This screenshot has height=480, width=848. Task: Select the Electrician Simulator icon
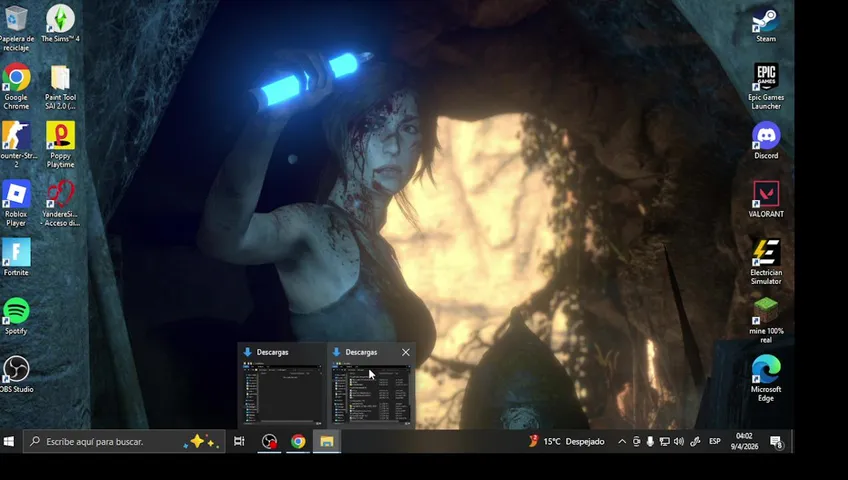766,262
